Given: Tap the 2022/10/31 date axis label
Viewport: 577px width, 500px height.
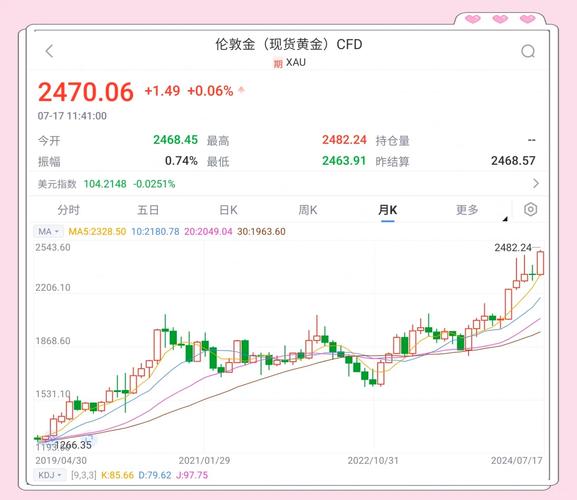Looking at the screenshot, I should click(373, 460).
